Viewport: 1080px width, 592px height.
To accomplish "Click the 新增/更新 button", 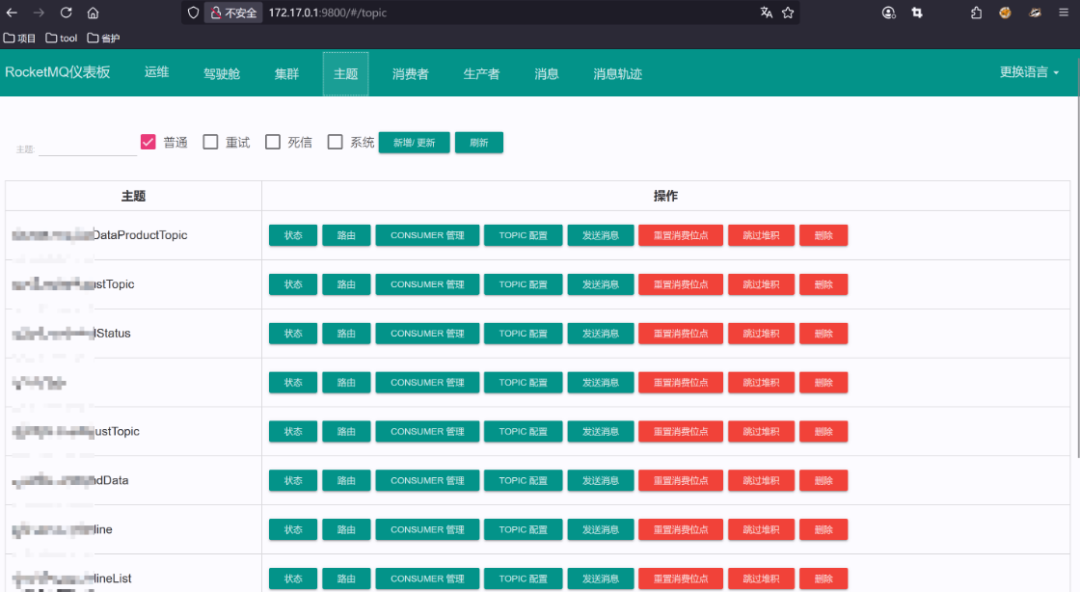I will coord(414,142).
